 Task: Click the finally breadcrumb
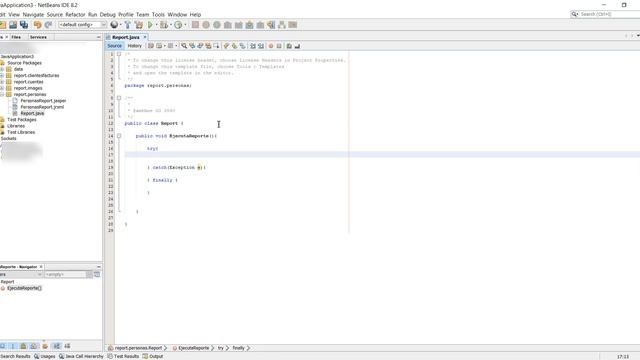click(238, 348)
